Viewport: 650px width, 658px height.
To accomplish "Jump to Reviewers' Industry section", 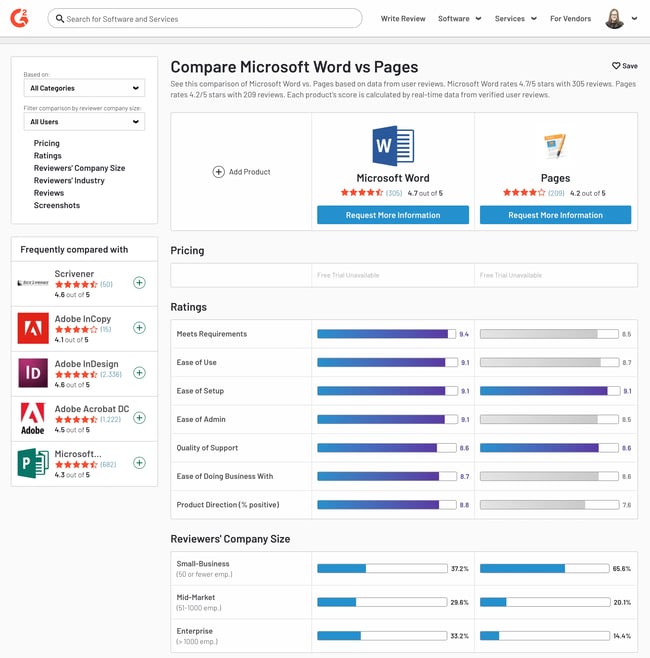I will point(69,180).
